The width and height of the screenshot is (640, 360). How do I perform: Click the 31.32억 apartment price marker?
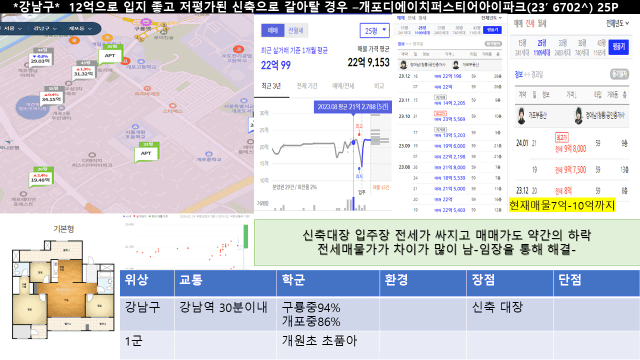point(84,71)
